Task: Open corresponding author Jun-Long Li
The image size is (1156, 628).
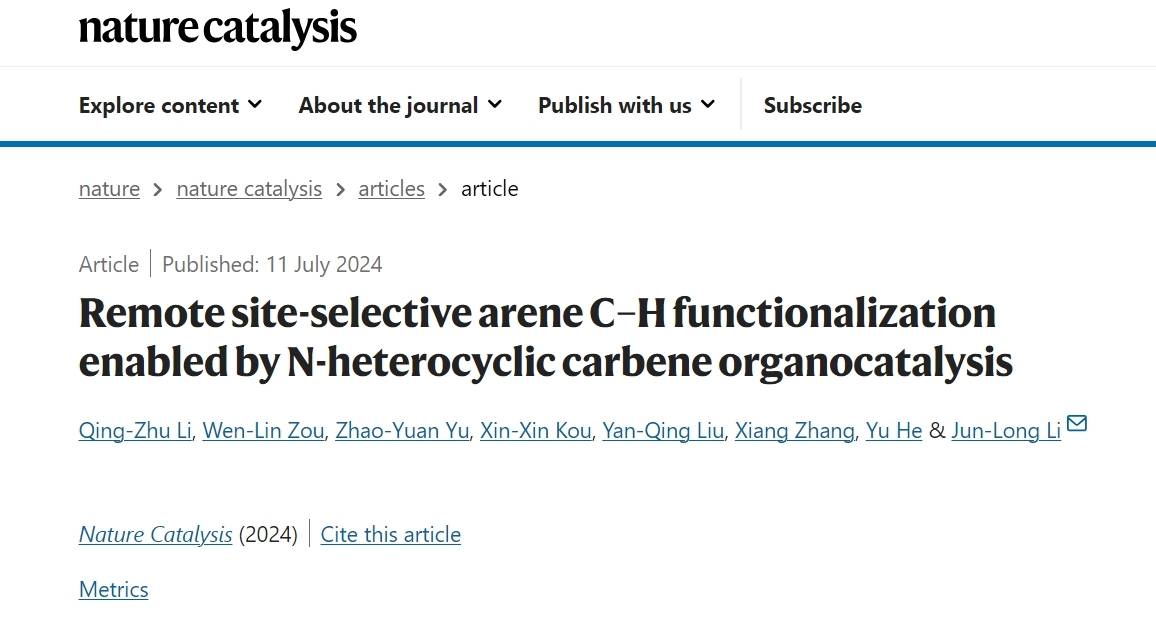Action: point(1005,431)
